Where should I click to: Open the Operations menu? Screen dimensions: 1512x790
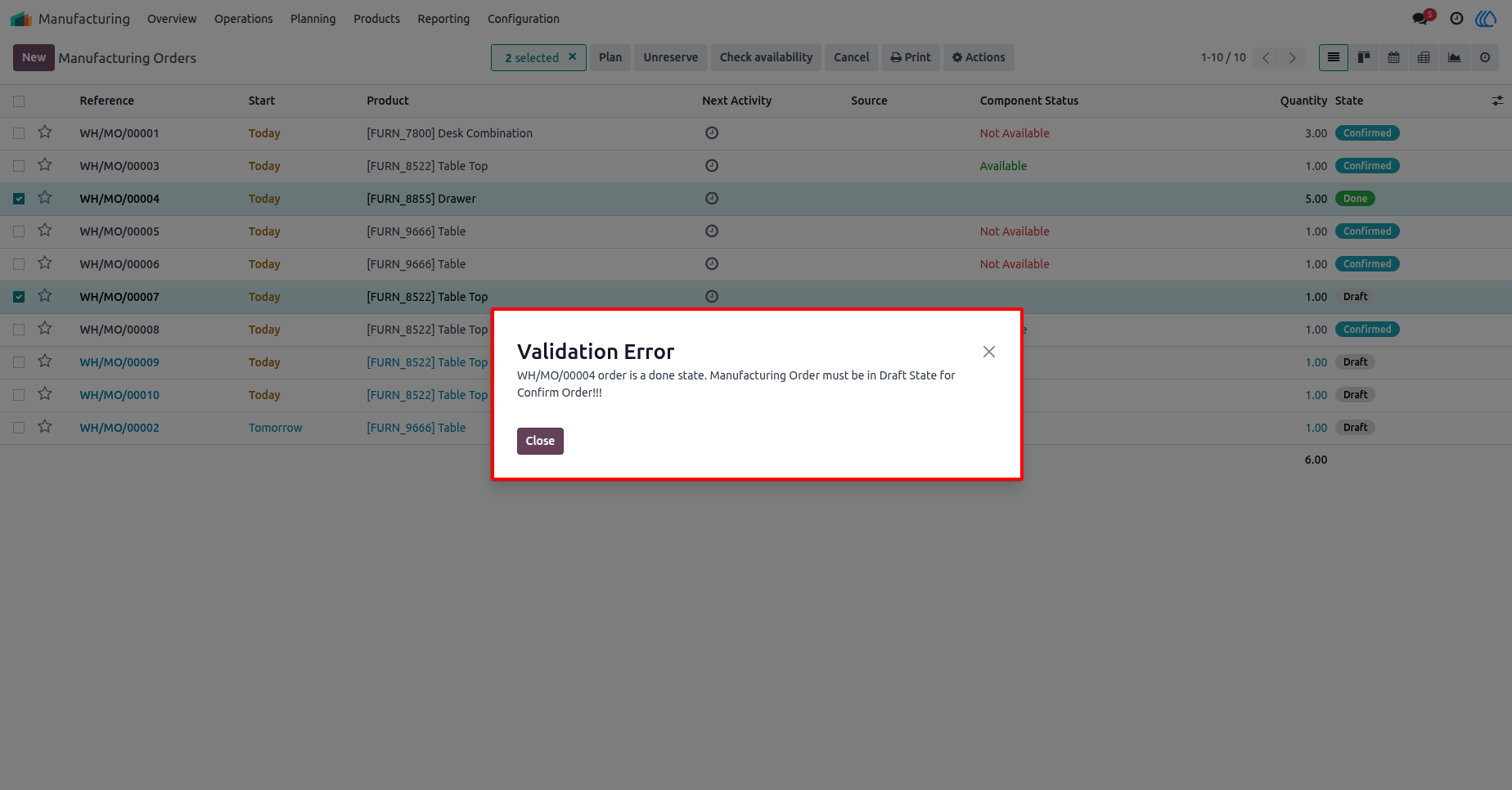coord(244,19)
